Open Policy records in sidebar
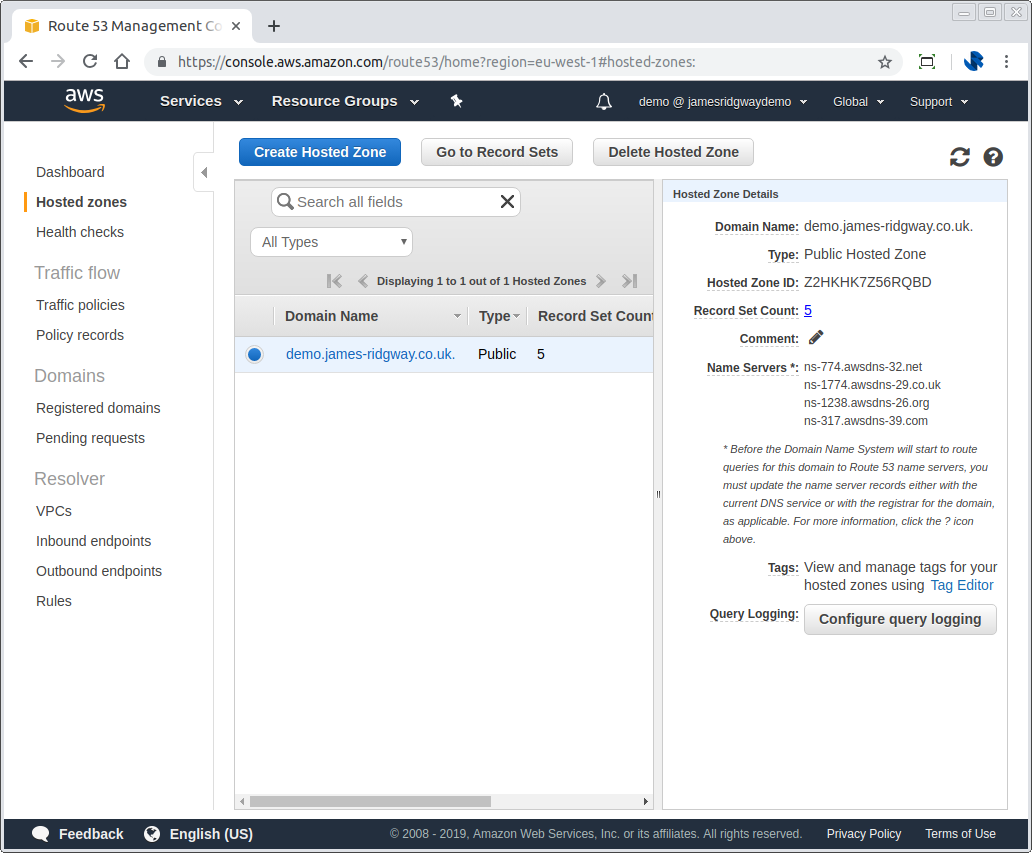 pos(80,335)
